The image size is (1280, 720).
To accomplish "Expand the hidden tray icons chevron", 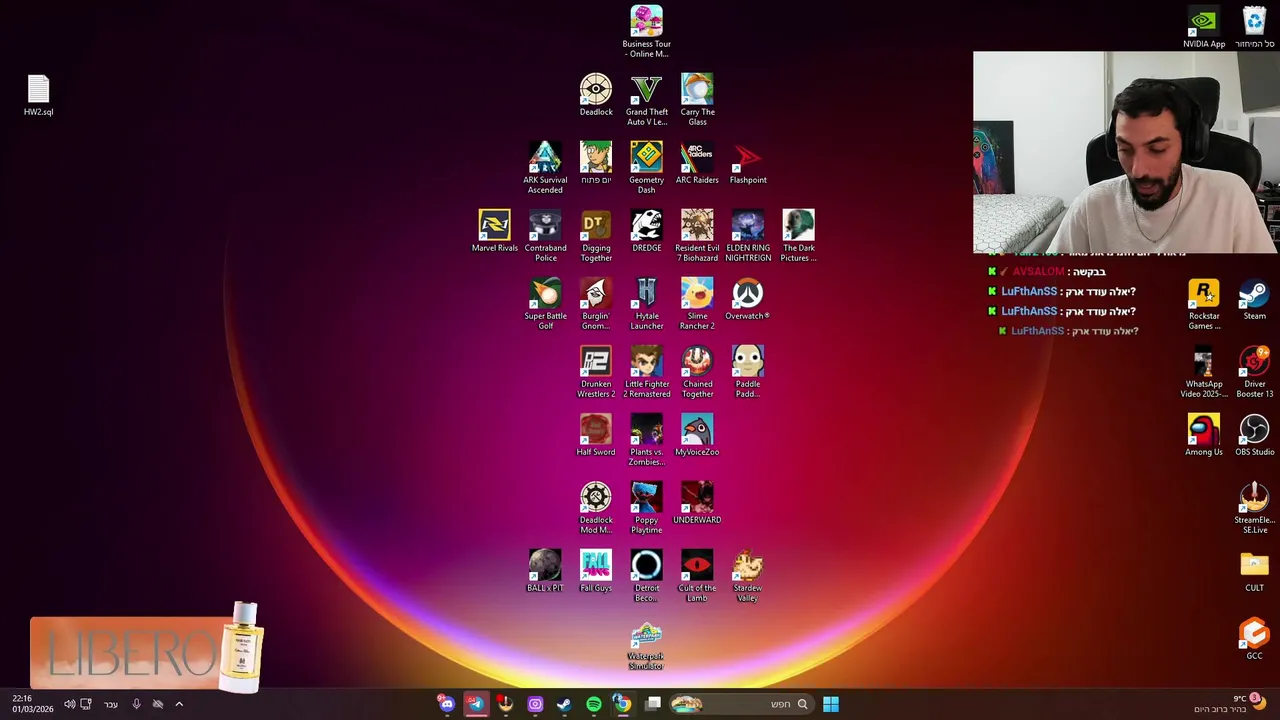I will coord(179,704).
